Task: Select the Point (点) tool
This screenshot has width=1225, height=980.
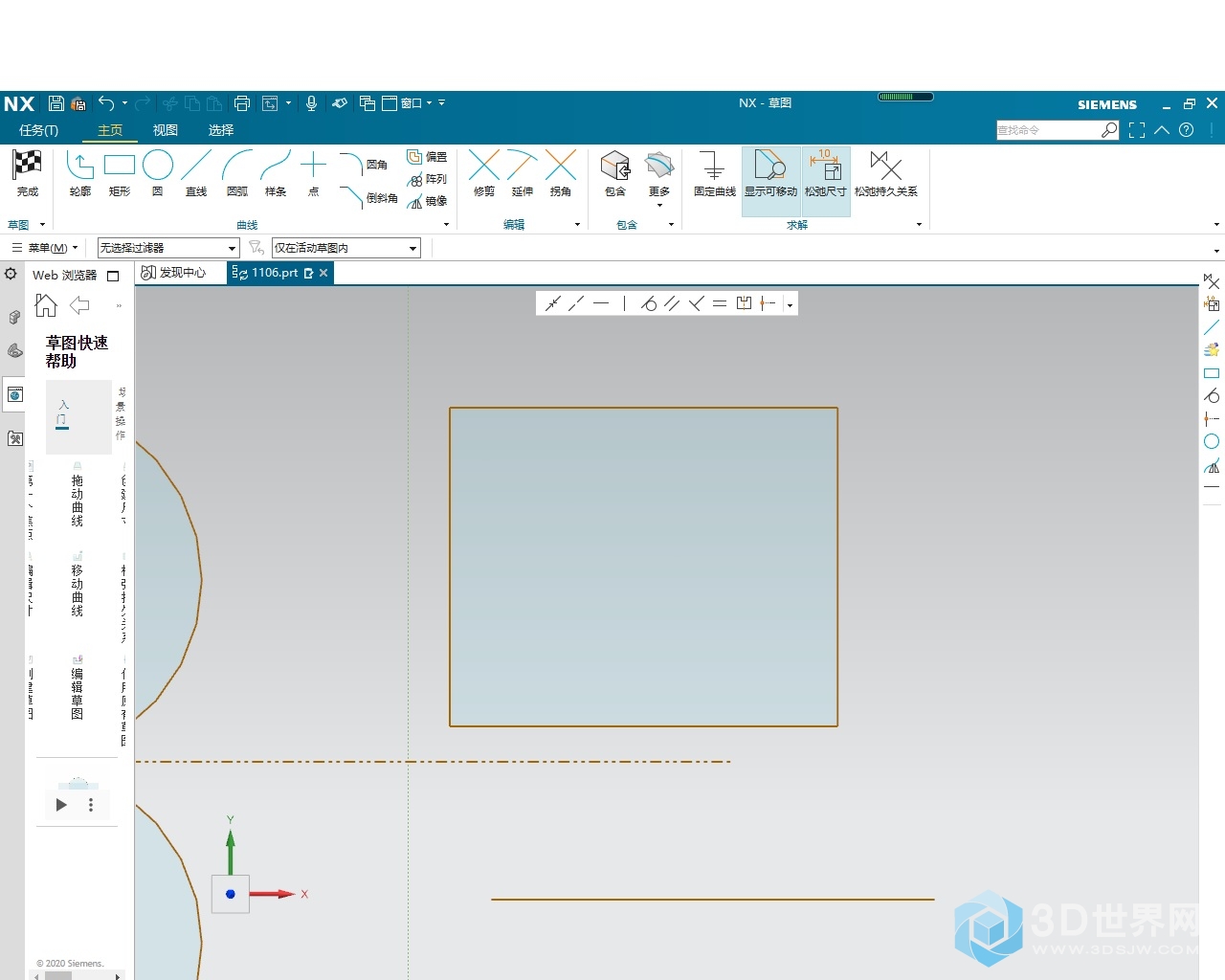Action: coord(314,174)
